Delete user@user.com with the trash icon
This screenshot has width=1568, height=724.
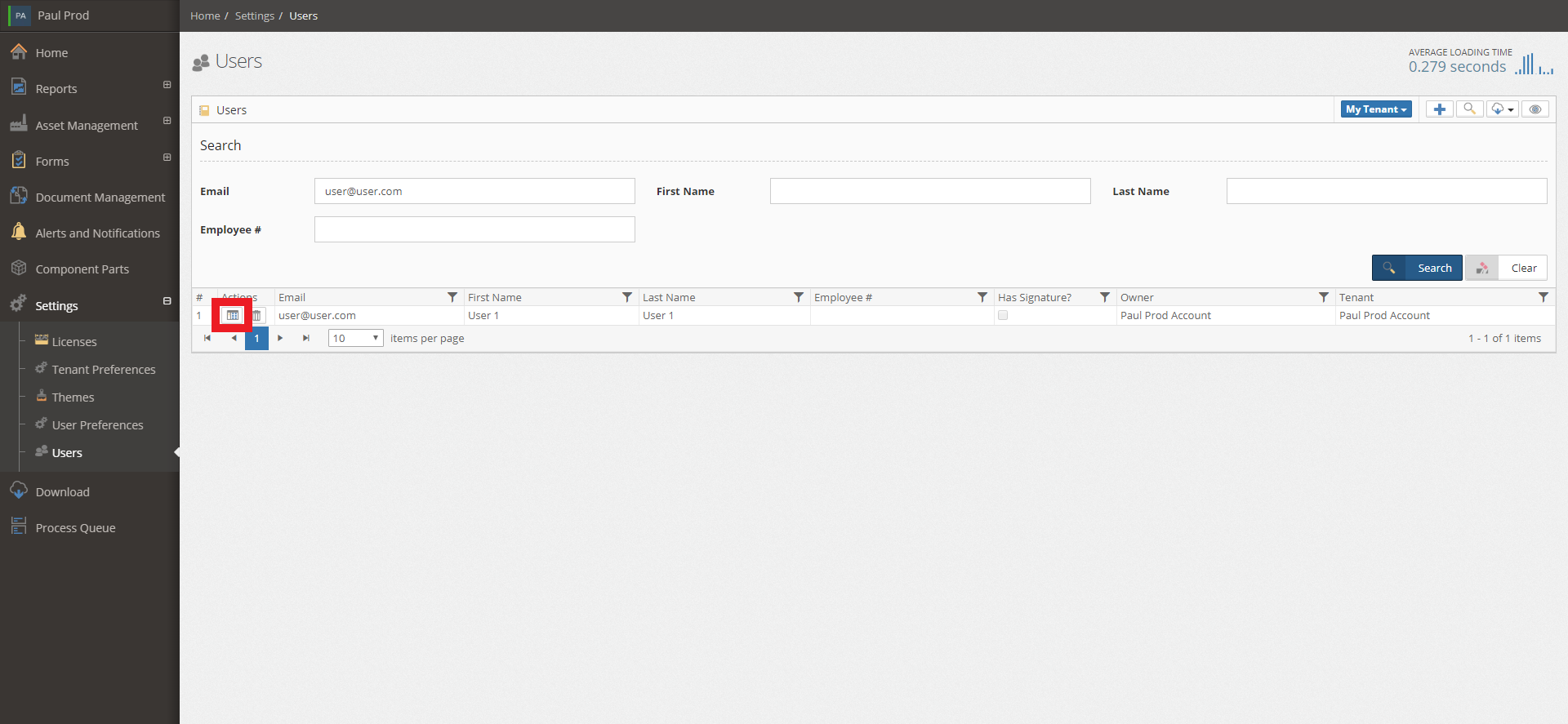(256, 315)
